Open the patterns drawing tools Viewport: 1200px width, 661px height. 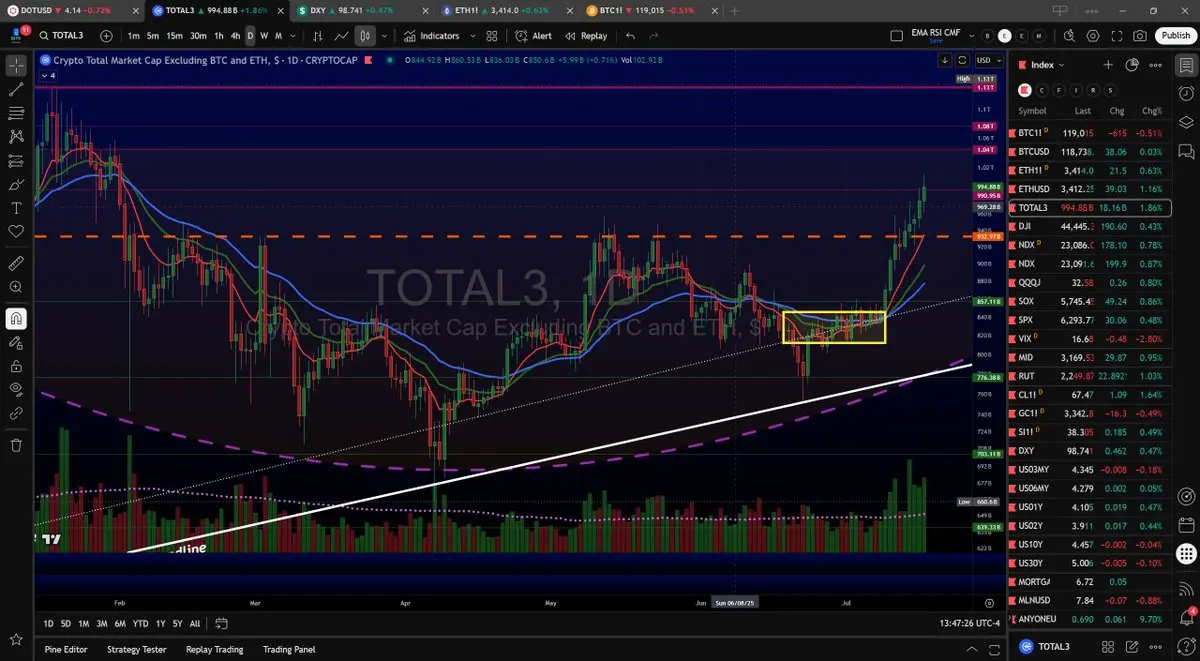(x=16, y=137)
